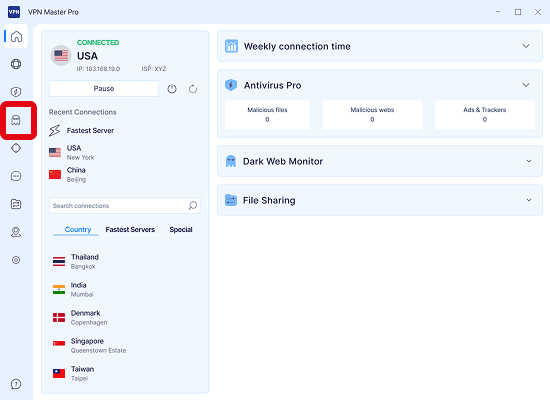
Task: Click the reconnect refresh icon
Action: [193, 89]
